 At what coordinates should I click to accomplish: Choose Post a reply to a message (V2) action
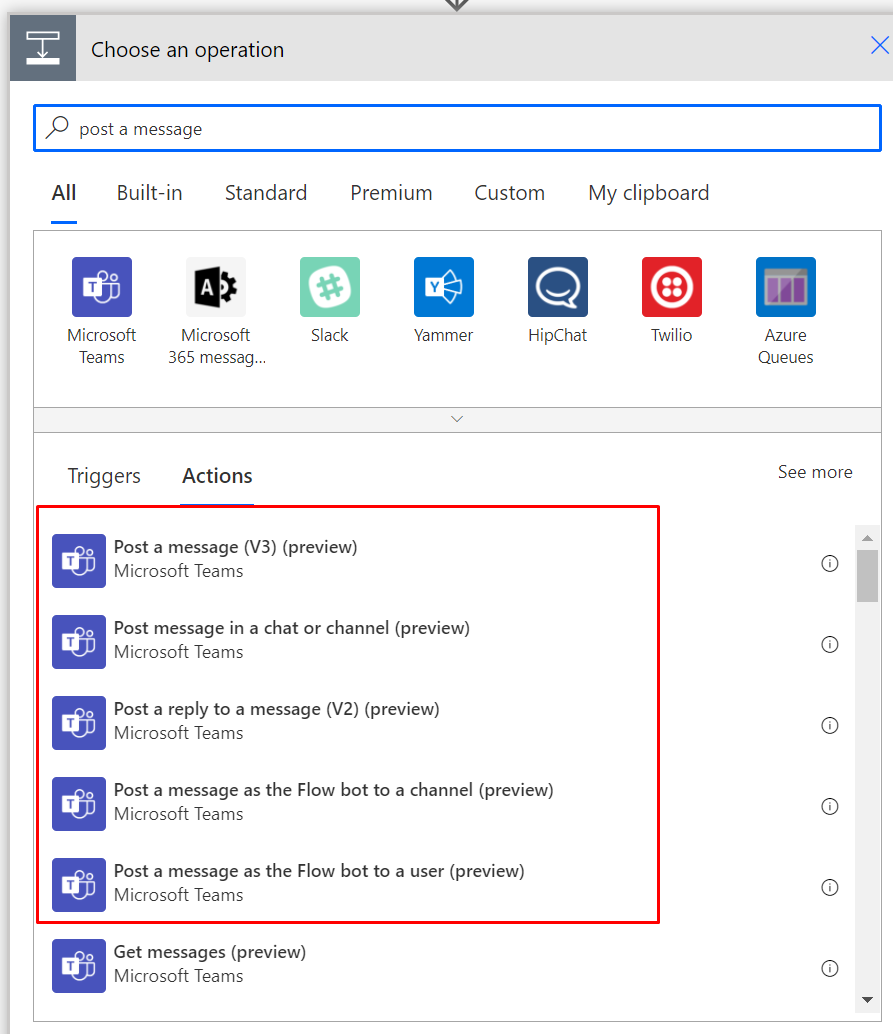276,710
